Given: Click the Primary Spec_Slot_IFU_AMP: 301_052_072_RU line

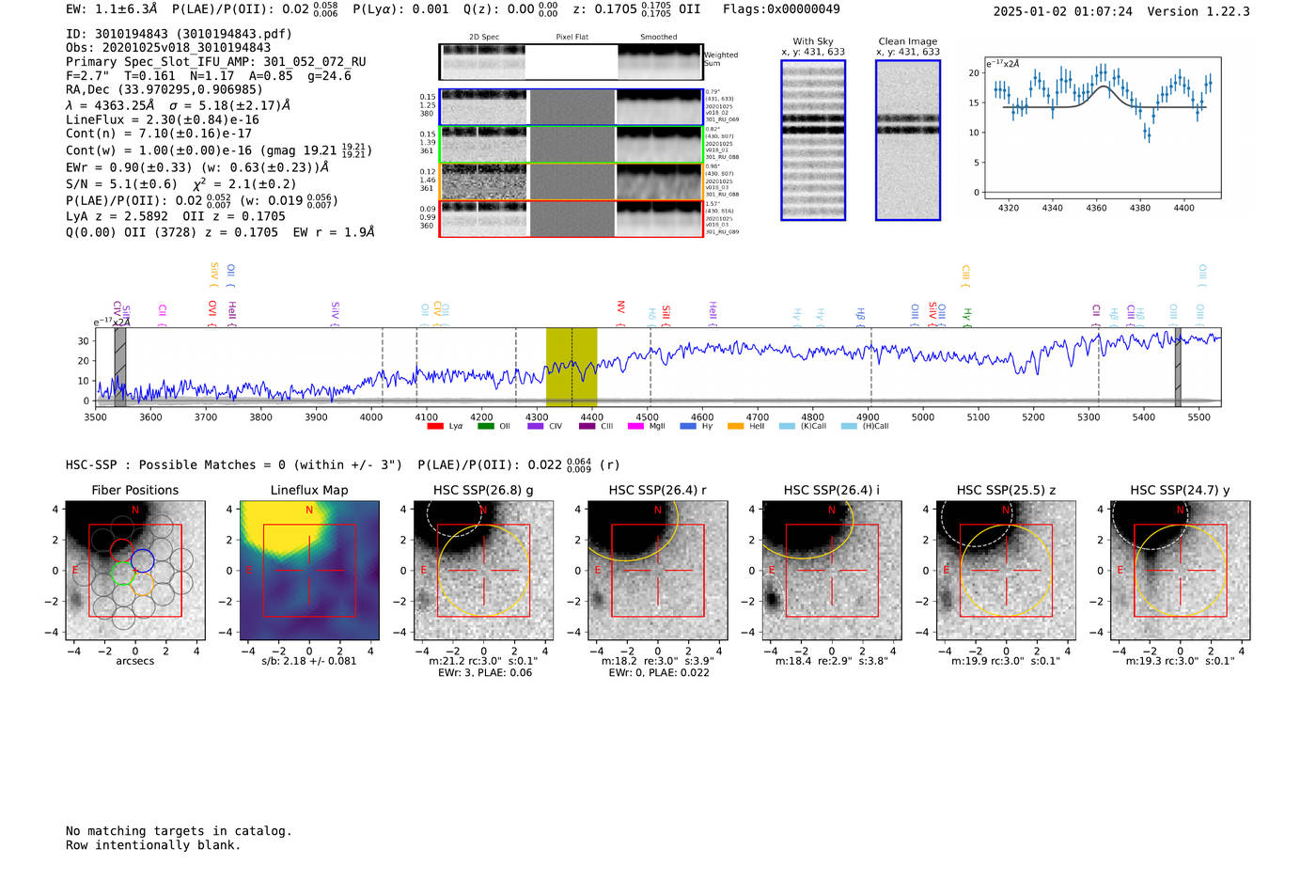Looking at the screenshot, I should [216, 62].
